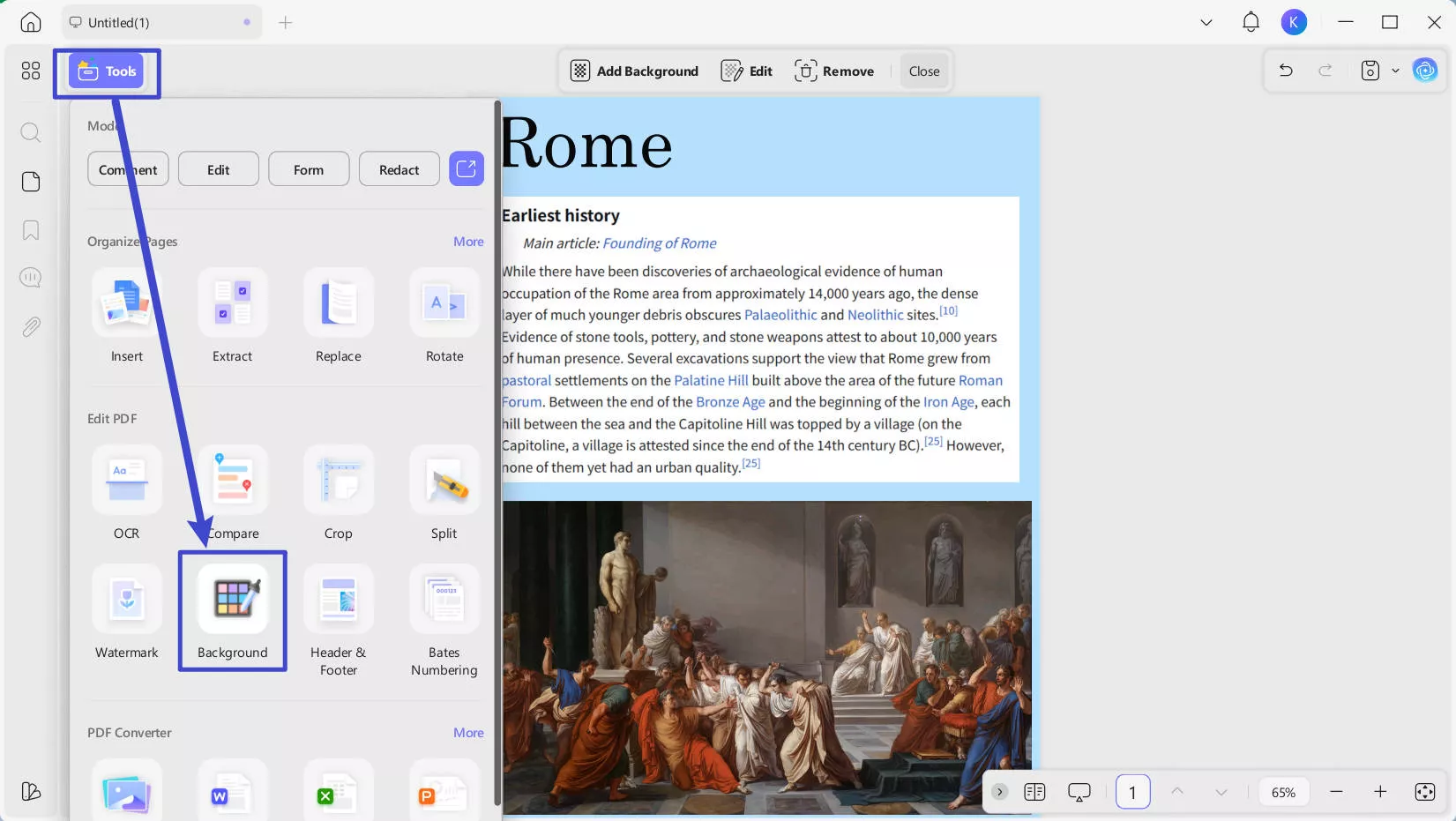The width and height of the screenshot is (1456, 821).
Task: Expand the save options dropdown arrow
Action: coord(1395,71)
